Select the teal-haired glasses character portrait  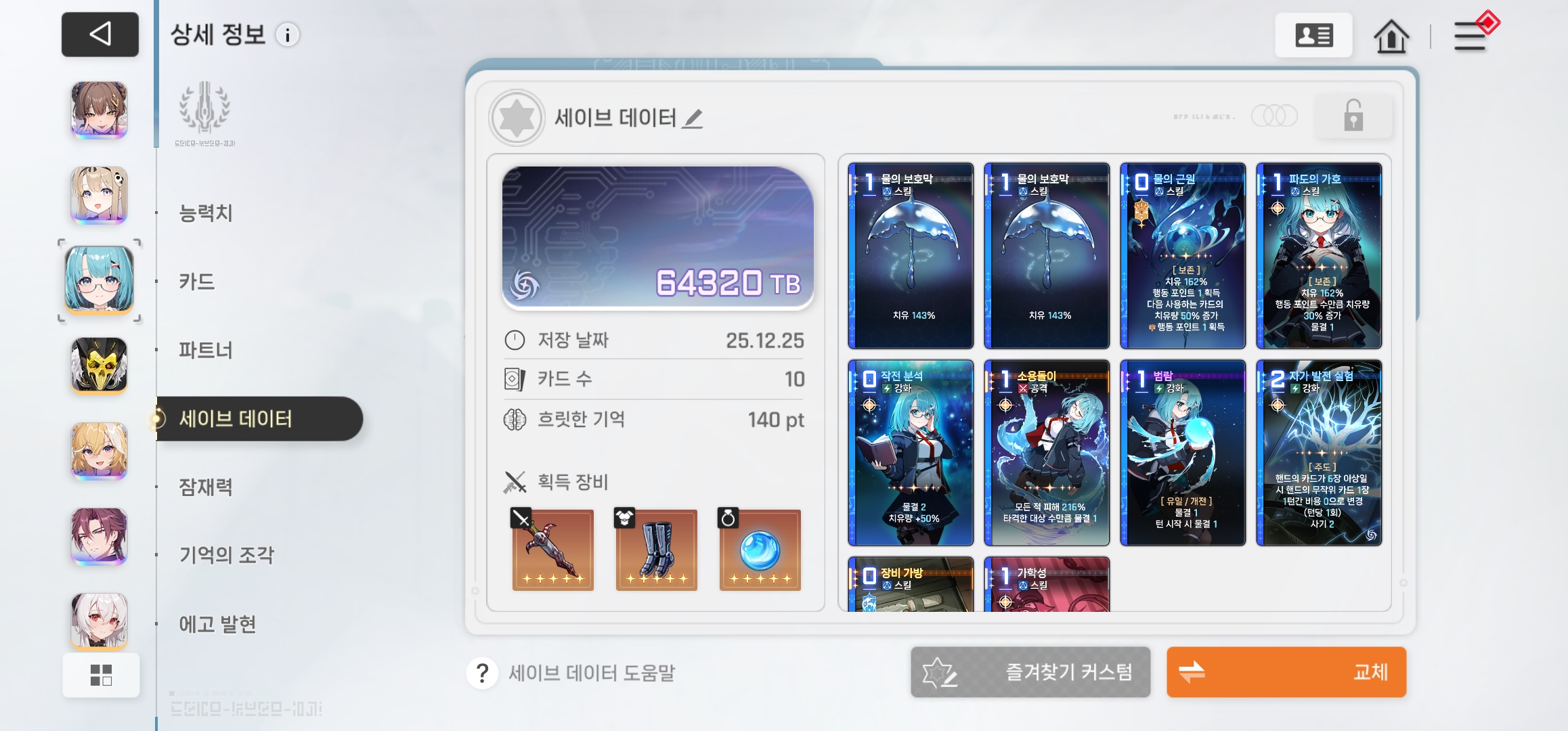(100, 280)
